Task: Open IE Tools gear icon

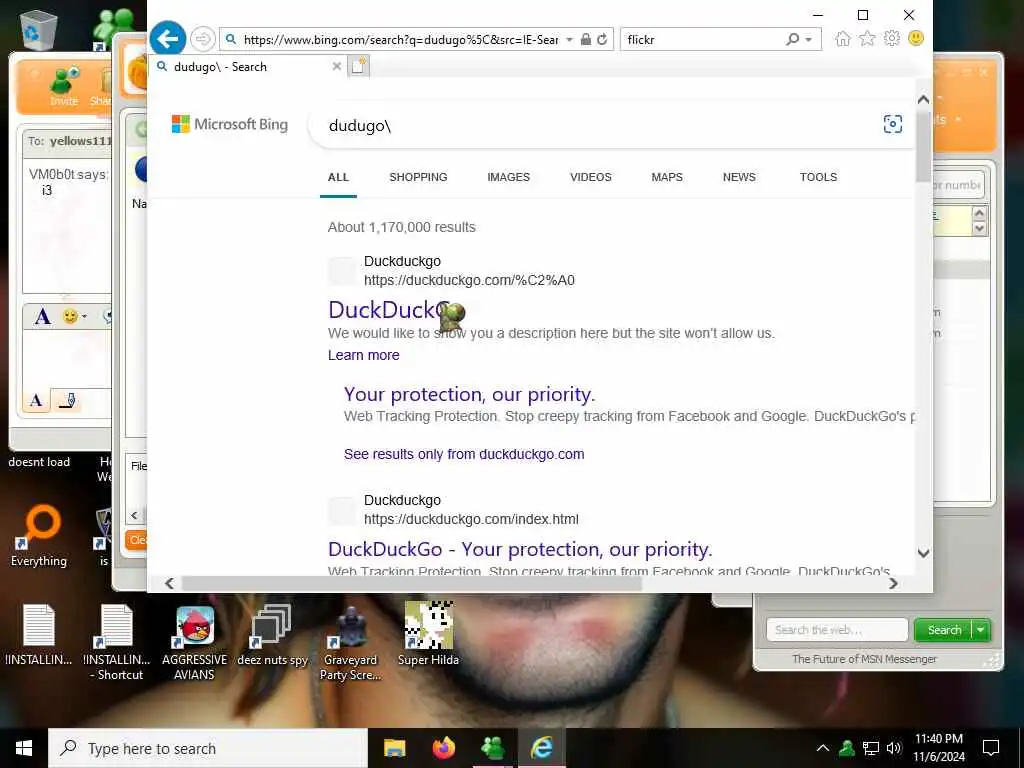Action: click(891, 39)
